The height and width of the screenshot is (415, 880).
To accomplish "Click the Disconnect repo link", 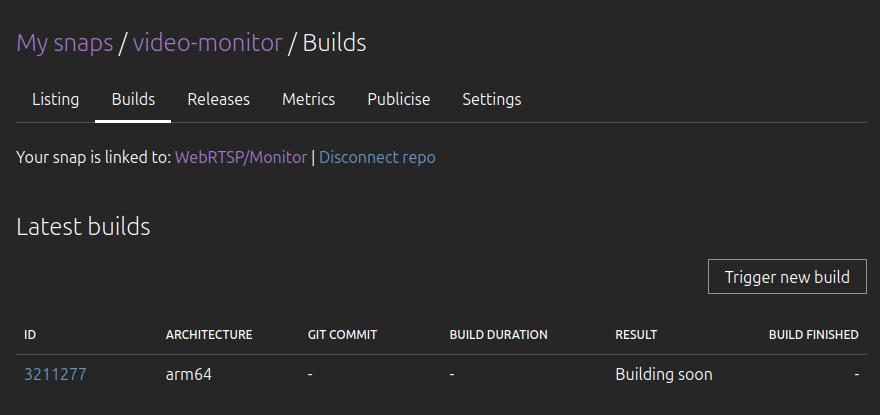I will [377, 157].
